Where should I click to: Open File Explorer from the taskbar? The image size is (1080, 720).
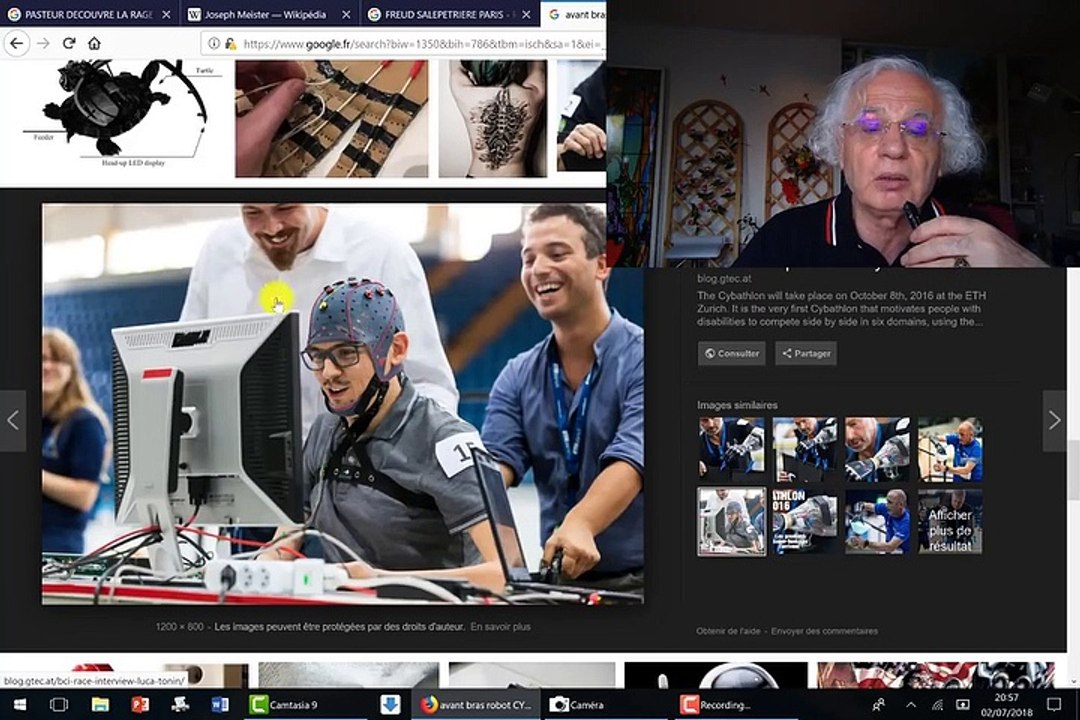100,705
